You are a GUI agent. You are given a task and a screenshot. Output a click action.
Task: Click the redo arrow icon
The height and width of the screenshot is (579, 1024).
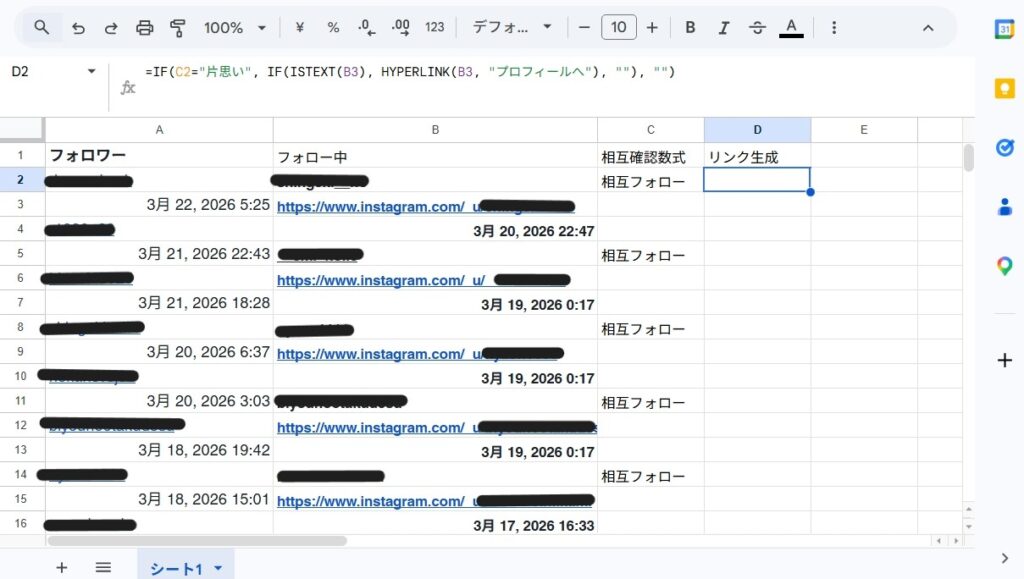pos(111,28)
